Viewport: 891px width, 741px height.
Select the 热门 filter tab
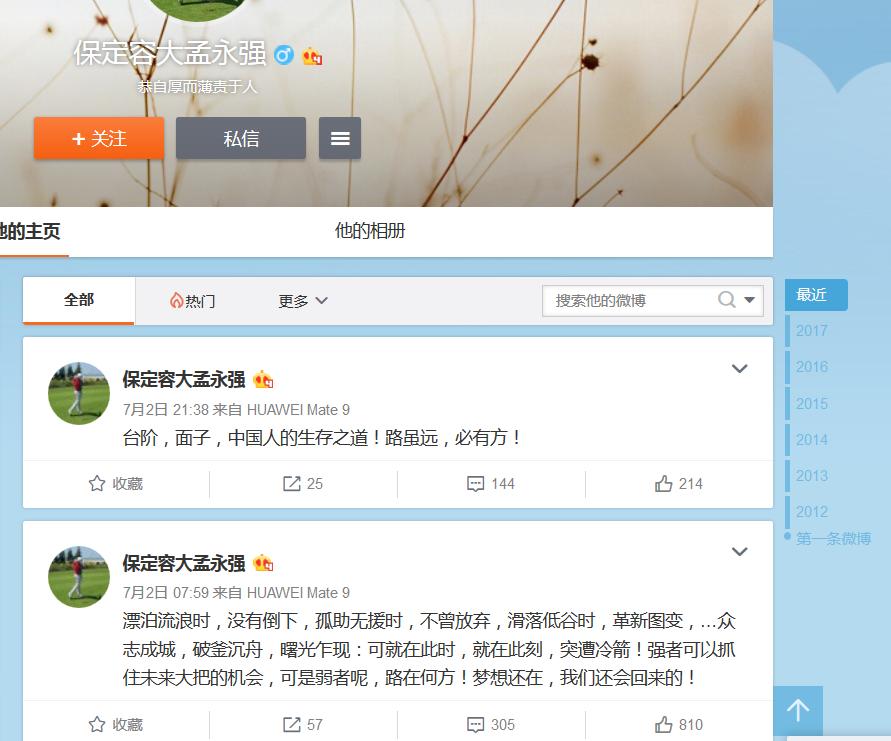(192, 301)
